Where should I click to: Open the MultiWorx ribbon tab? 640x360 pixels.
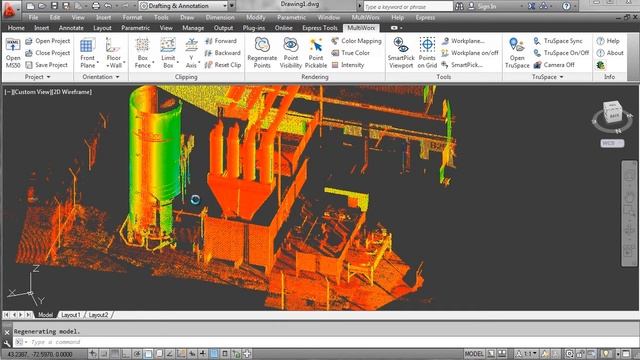click(x=361, y=28)
